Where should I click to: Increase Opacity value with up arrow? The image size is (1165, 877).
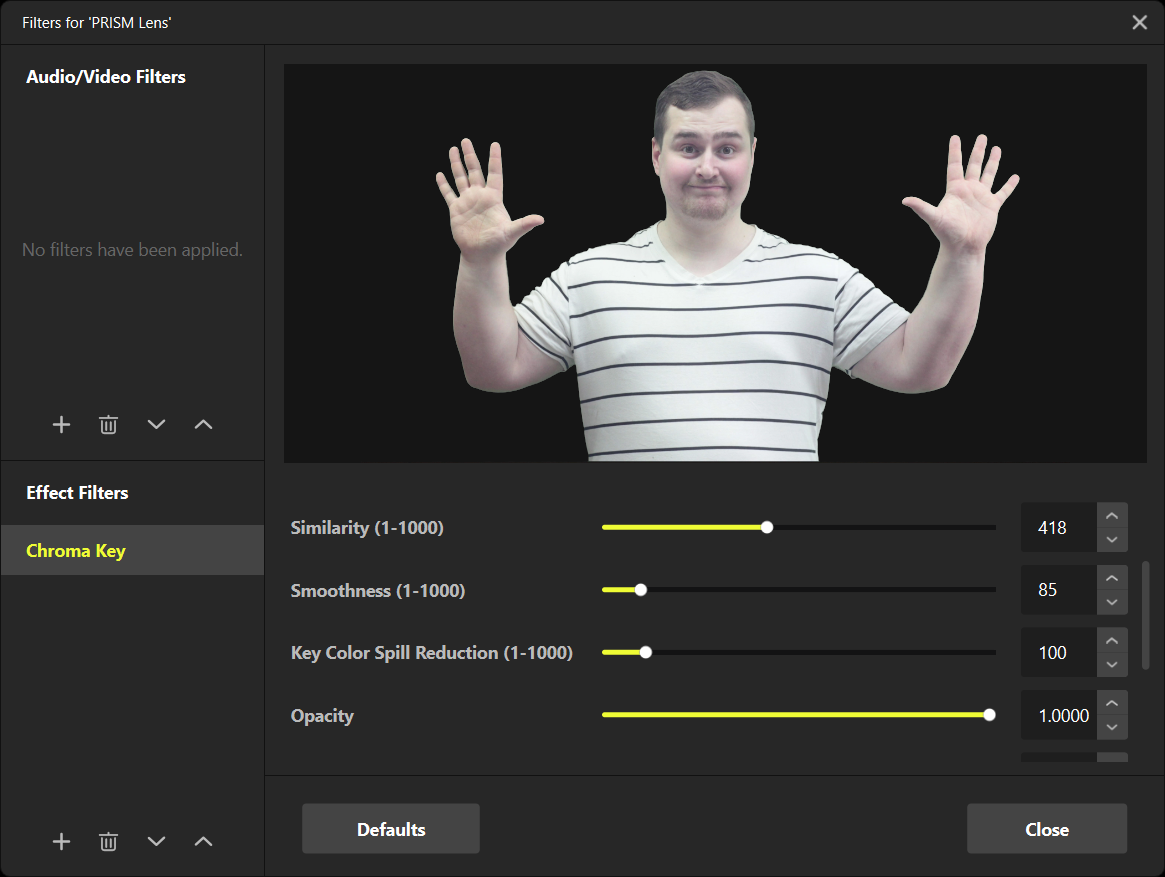pos(1112,704)
